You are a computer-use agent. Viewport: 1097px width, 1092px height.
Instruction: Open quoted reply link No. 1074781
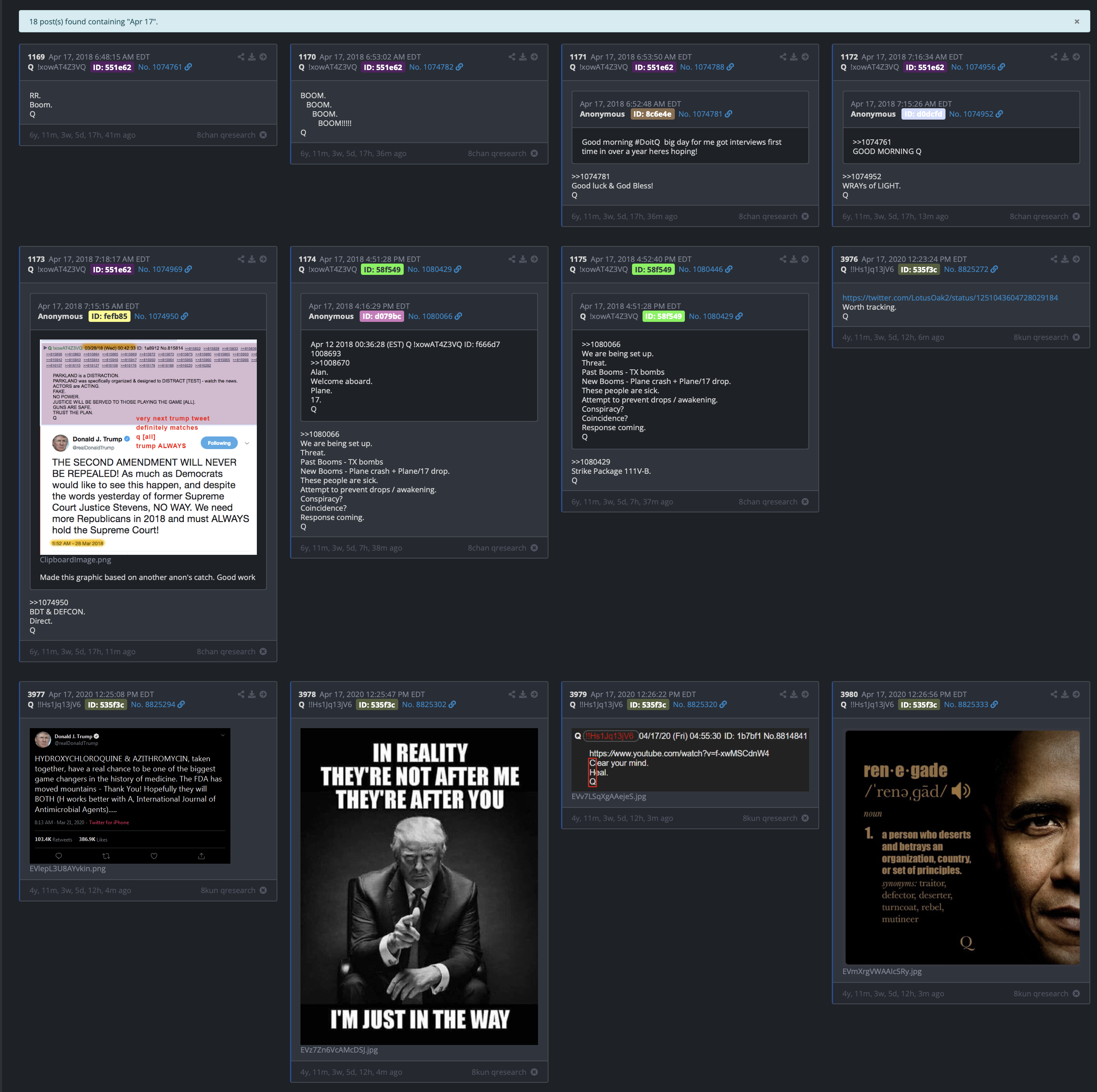click(705, 114)
